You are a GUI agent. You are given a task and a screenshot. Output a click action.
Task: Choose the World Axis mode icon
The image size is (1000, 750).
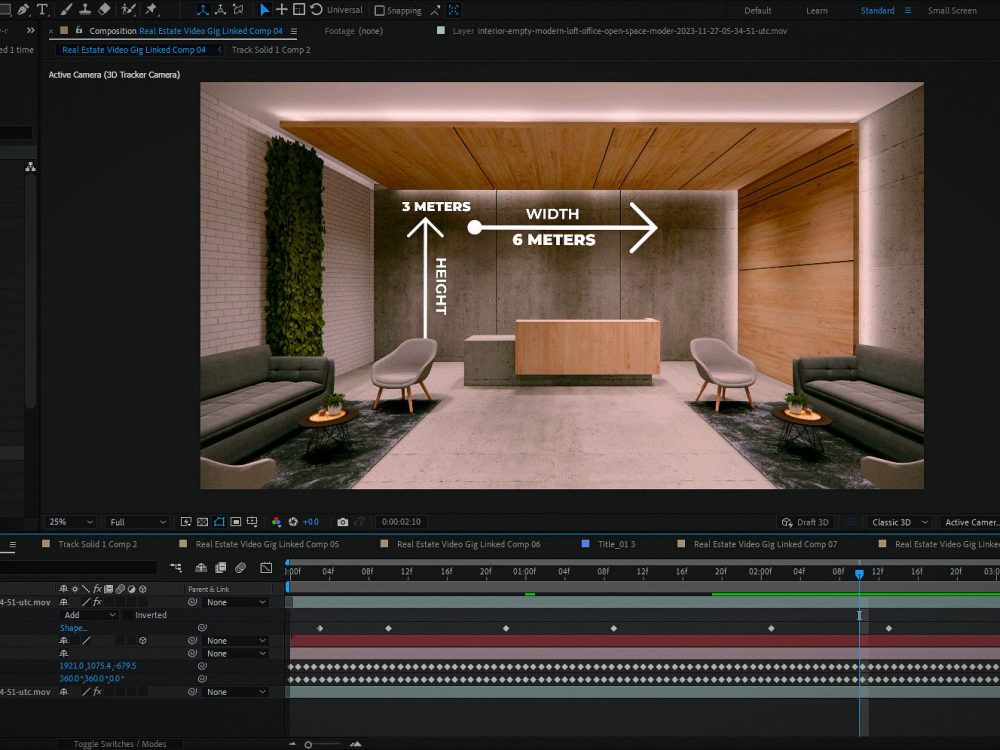pyautogui.click(x=221, y=10)
